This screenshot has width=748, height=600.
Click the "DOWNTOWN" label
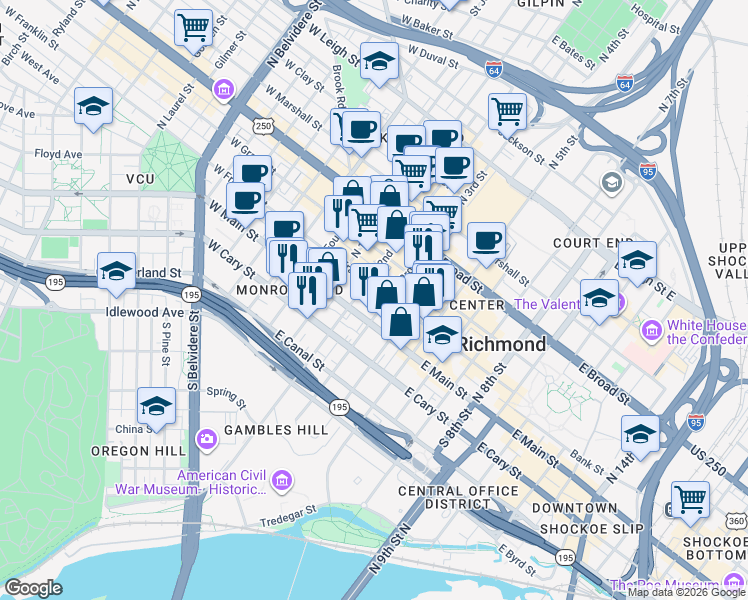pos(575,508)
